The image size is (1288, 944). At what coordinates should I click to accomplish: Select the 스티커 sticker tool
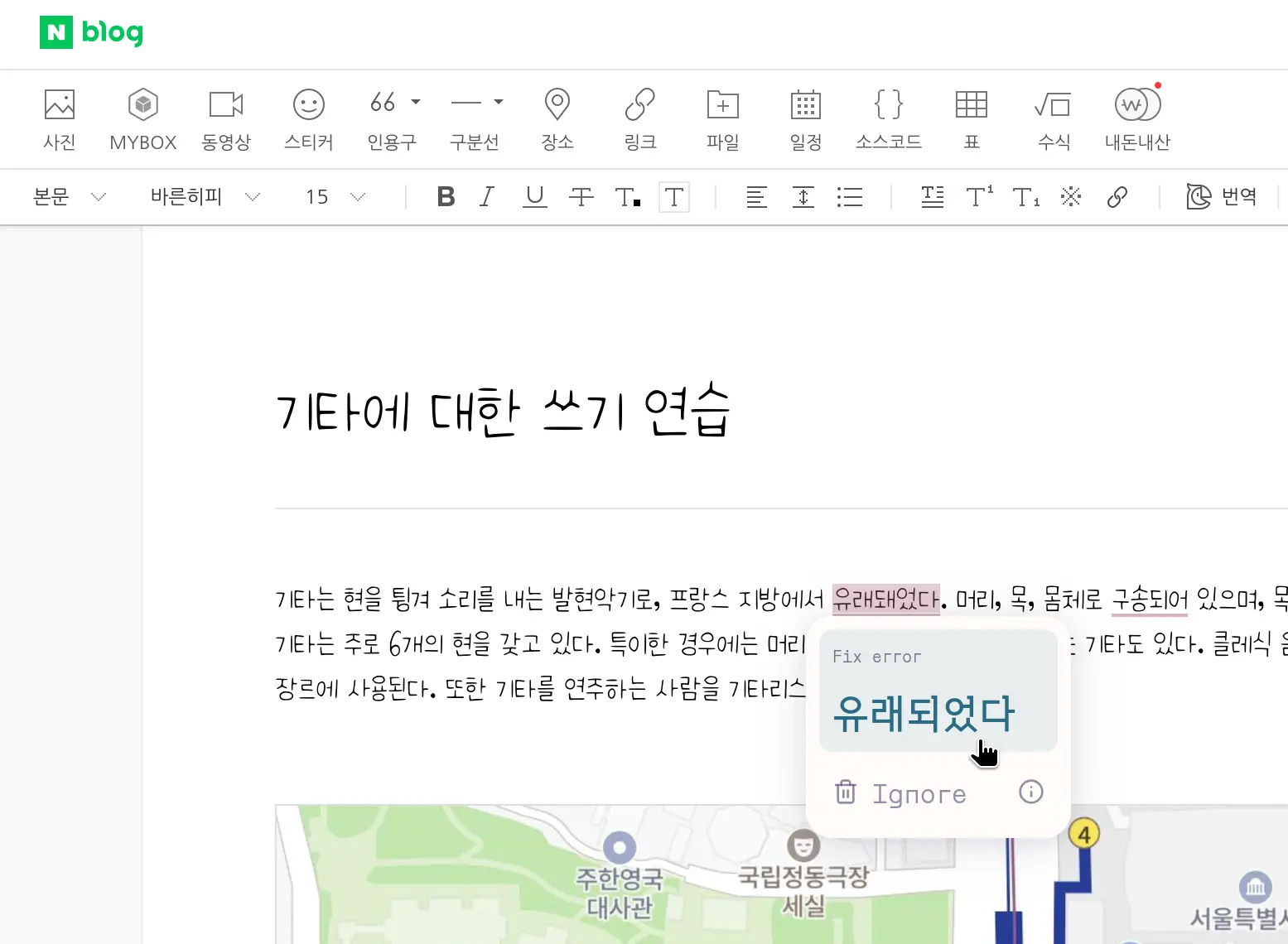point(308,118)
